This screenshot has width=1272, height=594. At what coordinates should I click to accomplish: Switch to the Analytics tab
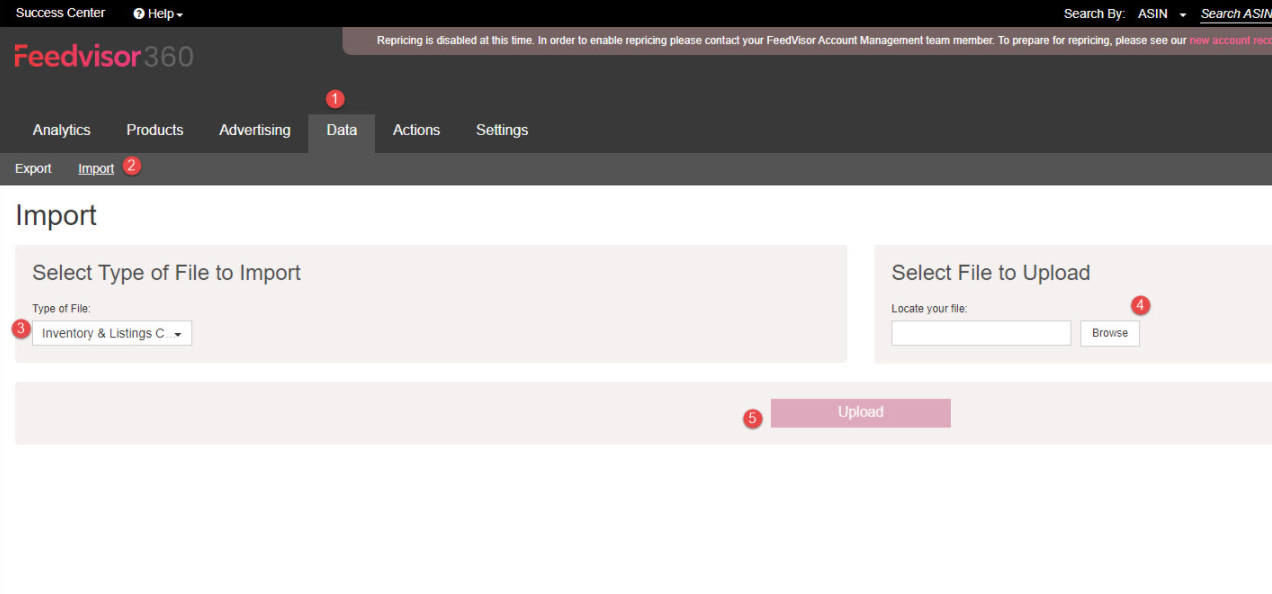coord(61,130)
